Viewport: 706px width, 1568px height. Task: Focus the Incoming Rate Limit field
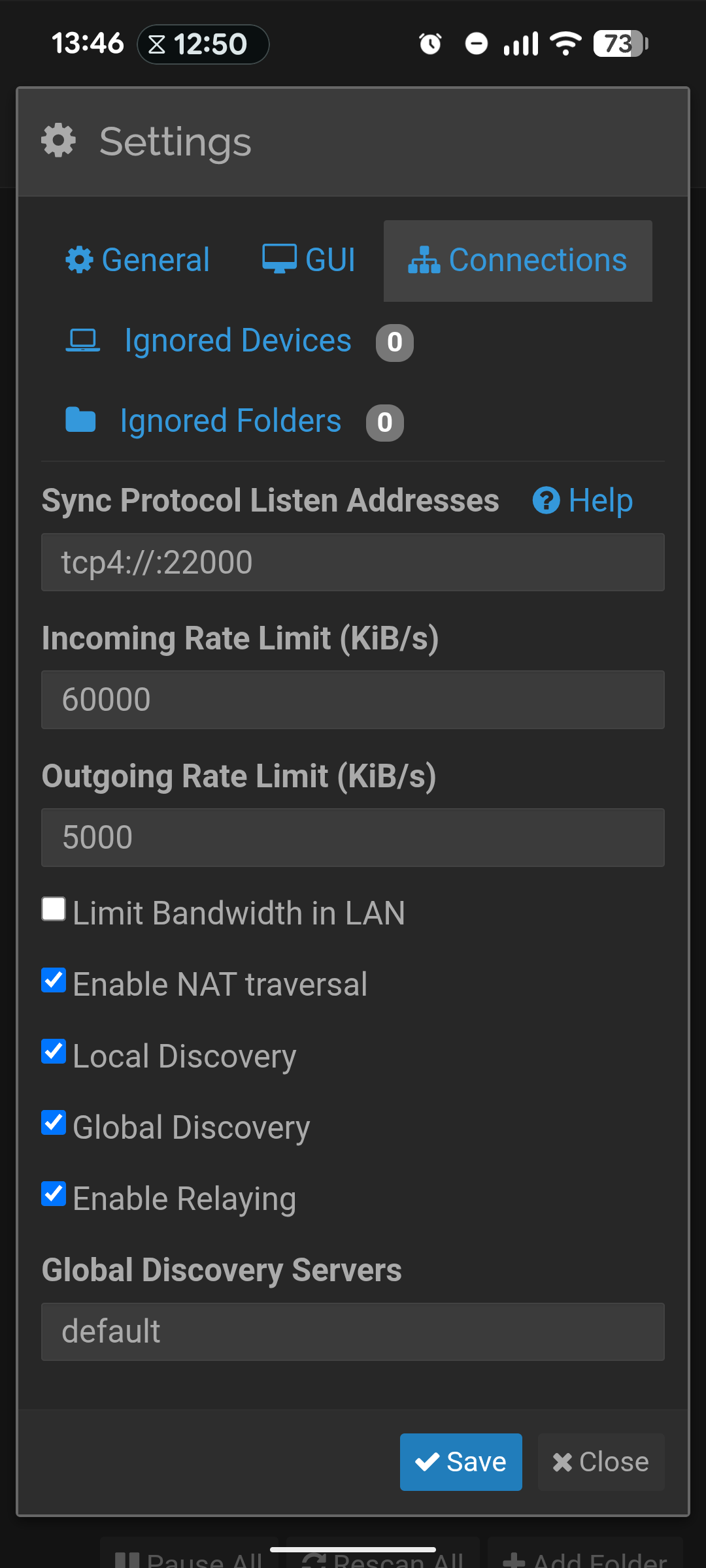tap(353, 700)
